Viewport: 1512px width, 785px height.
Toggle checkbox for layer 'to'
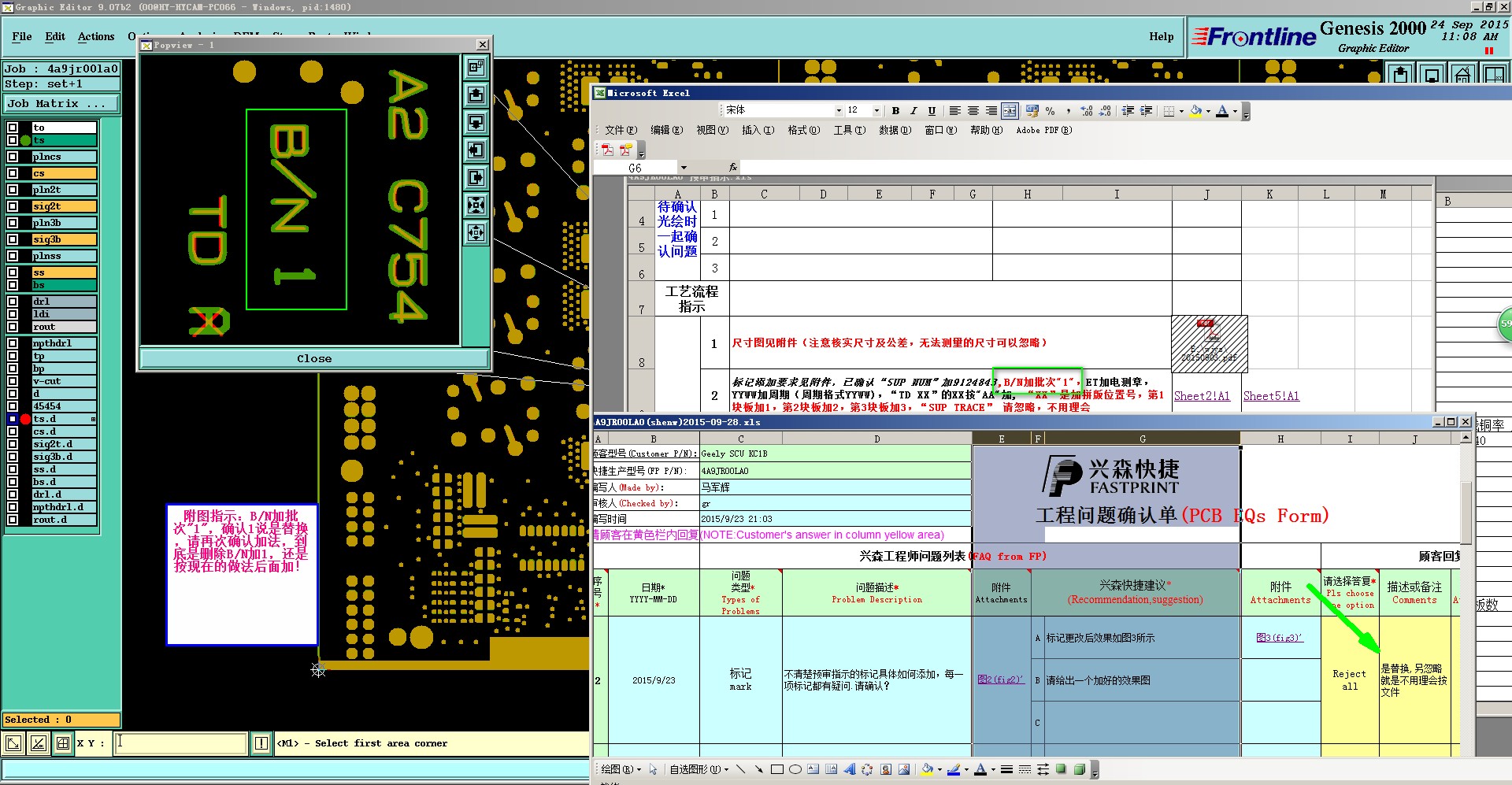tap(13, 128)
